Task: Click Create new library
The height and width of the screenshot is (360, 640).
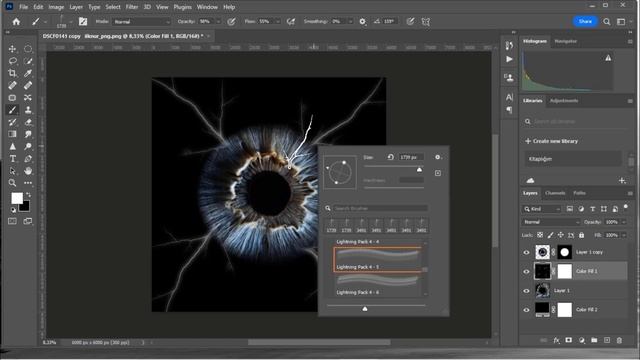Action: pyautogui.click(x=551, y=141)
